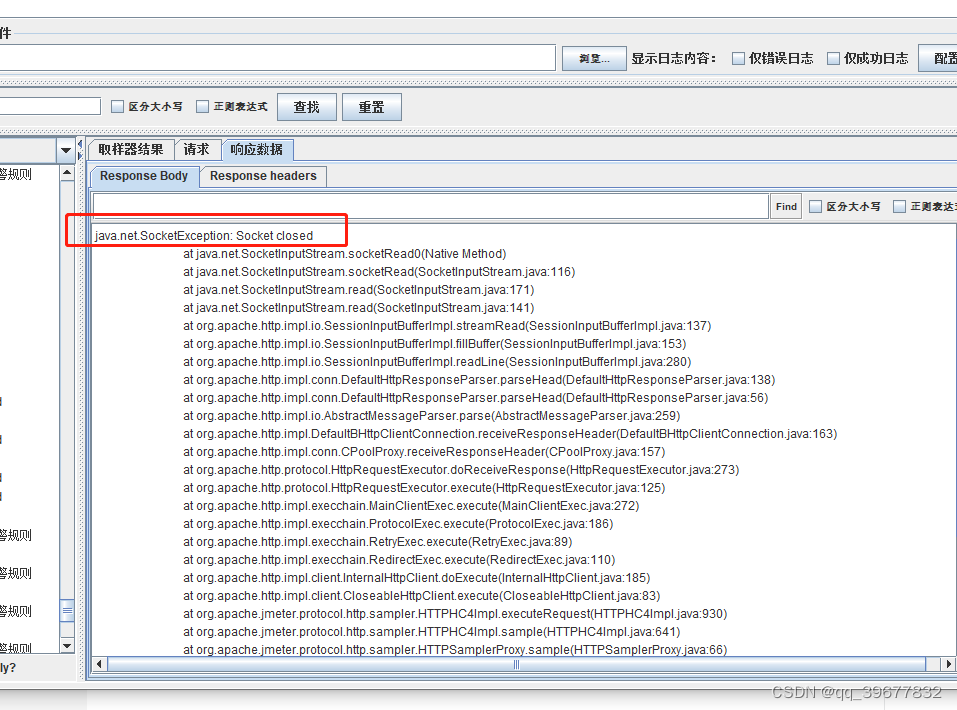Click the DefaultBHttpClientConnection.receiveResponseHeader stack line
957x710 pixels.
click(510, 434)
